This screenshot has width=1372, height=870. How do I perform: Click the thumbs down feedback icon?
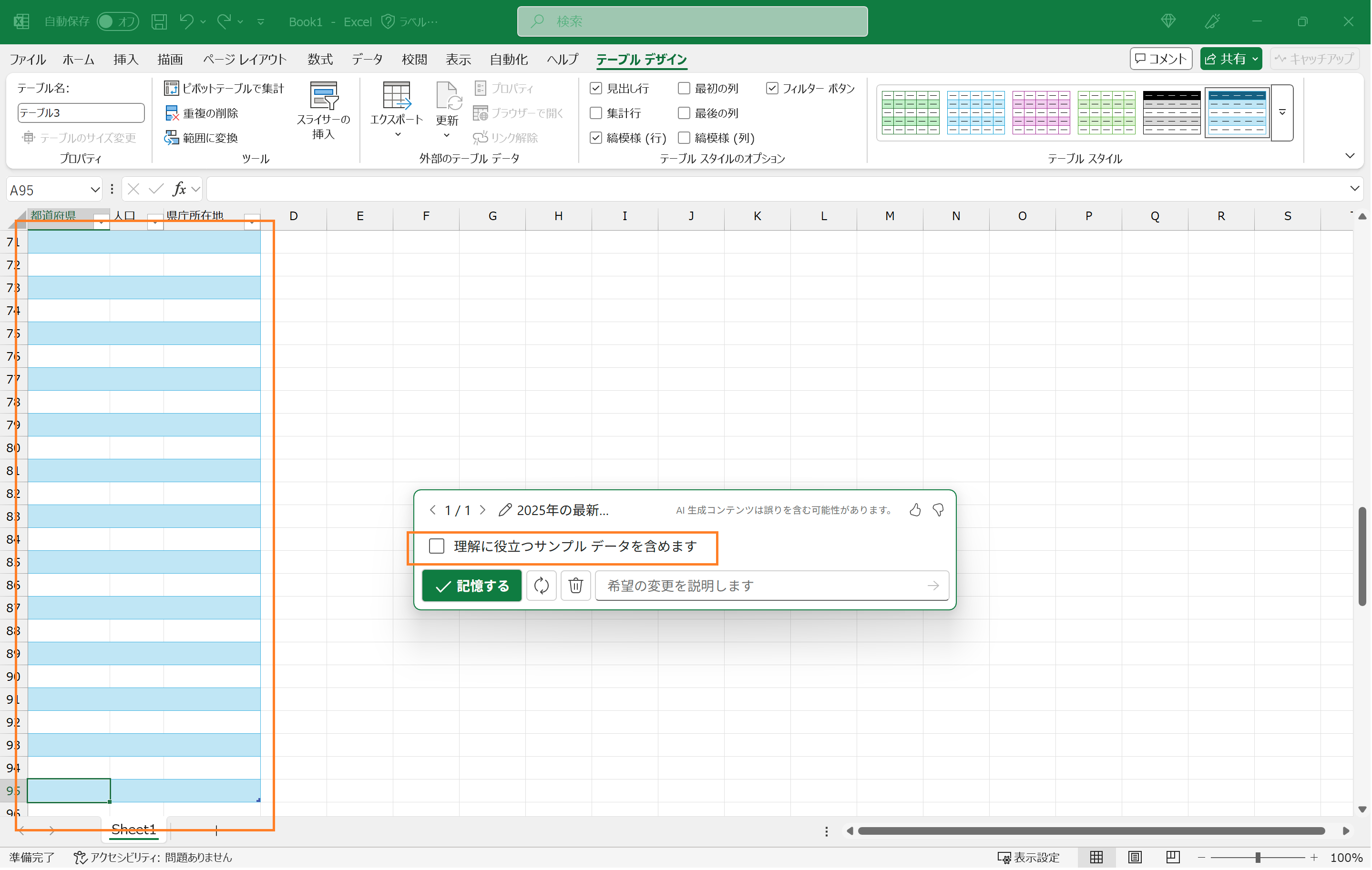(x=938, y=510)
